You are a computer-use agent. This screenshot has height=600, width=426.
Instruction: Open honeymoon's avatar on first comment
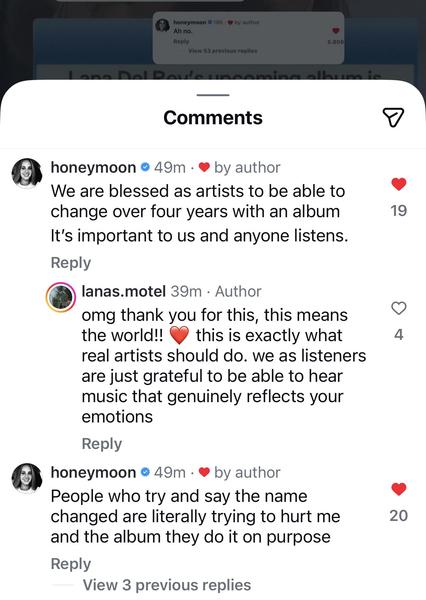26,173
